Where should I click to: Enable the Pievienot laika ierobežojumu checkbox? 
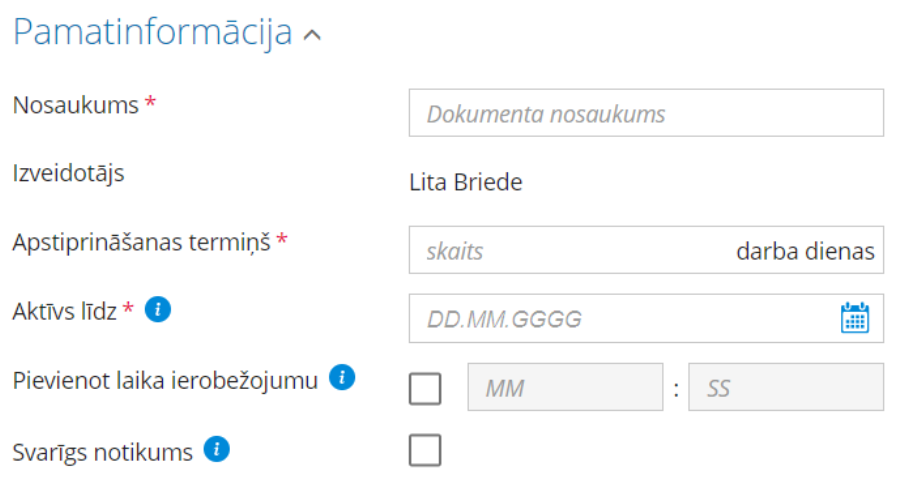(x=425, y=388)
